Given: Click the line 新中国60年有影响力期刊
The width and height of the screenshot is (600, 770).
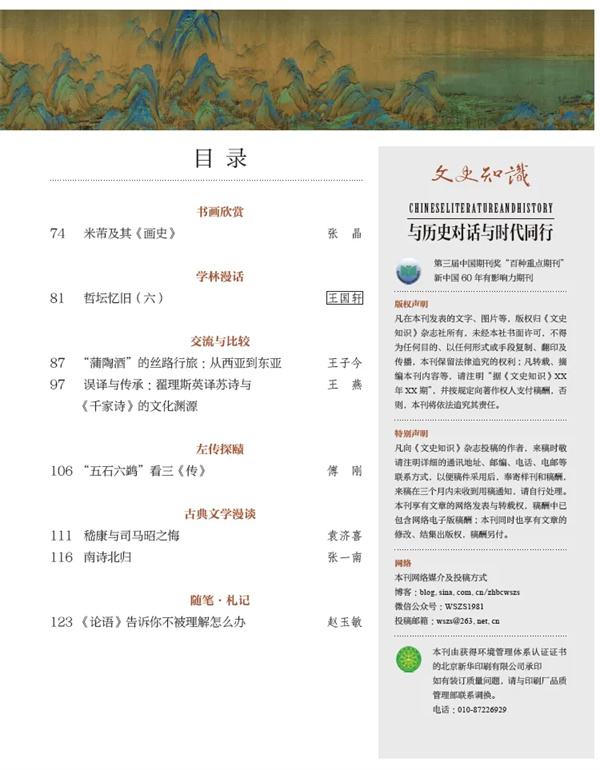Looking at the screenshot, I should (x=483, y=278).
